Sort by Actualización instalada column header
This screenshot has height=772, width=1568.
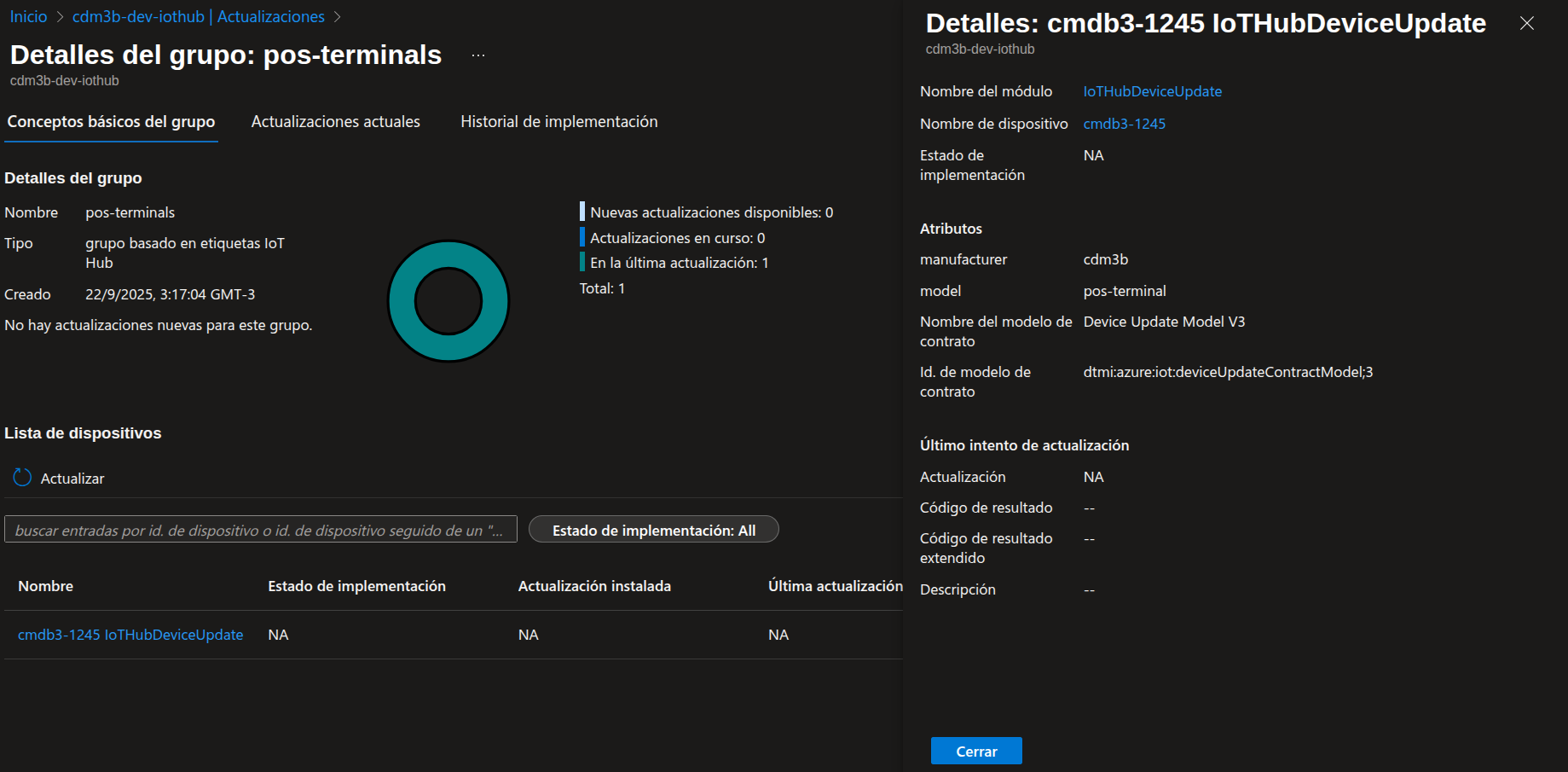595,586
